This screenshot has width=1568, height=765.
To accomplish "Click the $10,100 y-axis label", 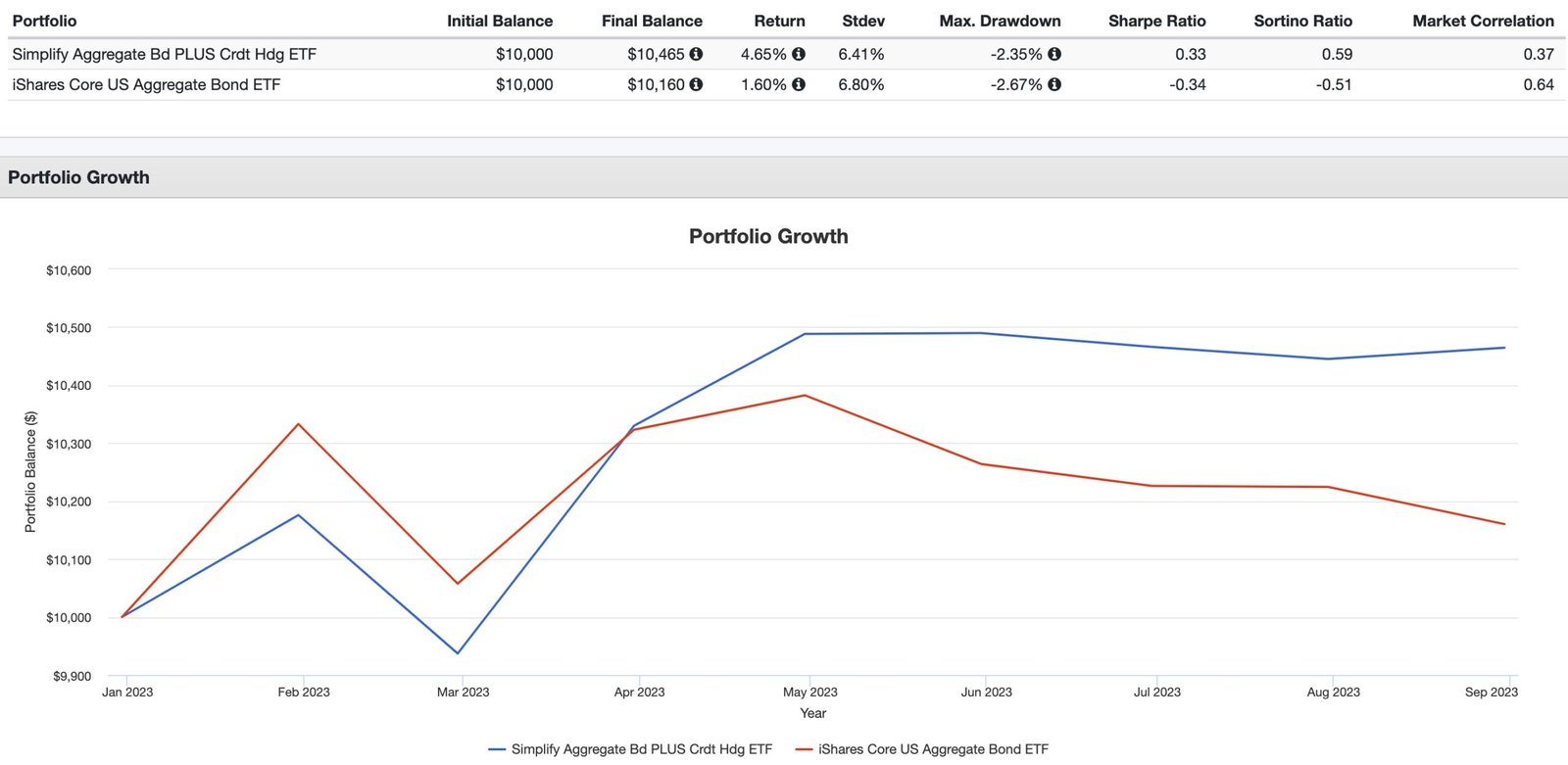I will point(69,560).
